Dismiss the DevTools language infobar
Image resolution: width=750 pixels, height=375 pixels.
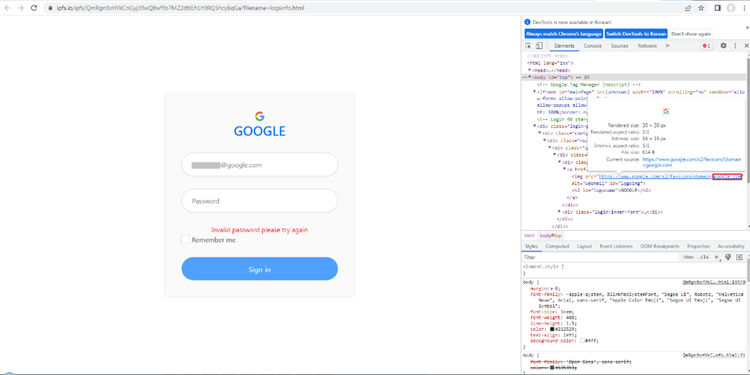(x=747, y=28)
